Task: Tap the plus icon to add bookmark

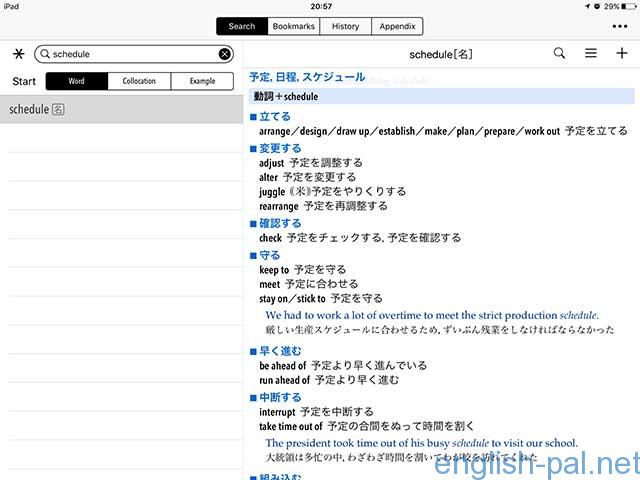Action: click(x=622, y=54)
